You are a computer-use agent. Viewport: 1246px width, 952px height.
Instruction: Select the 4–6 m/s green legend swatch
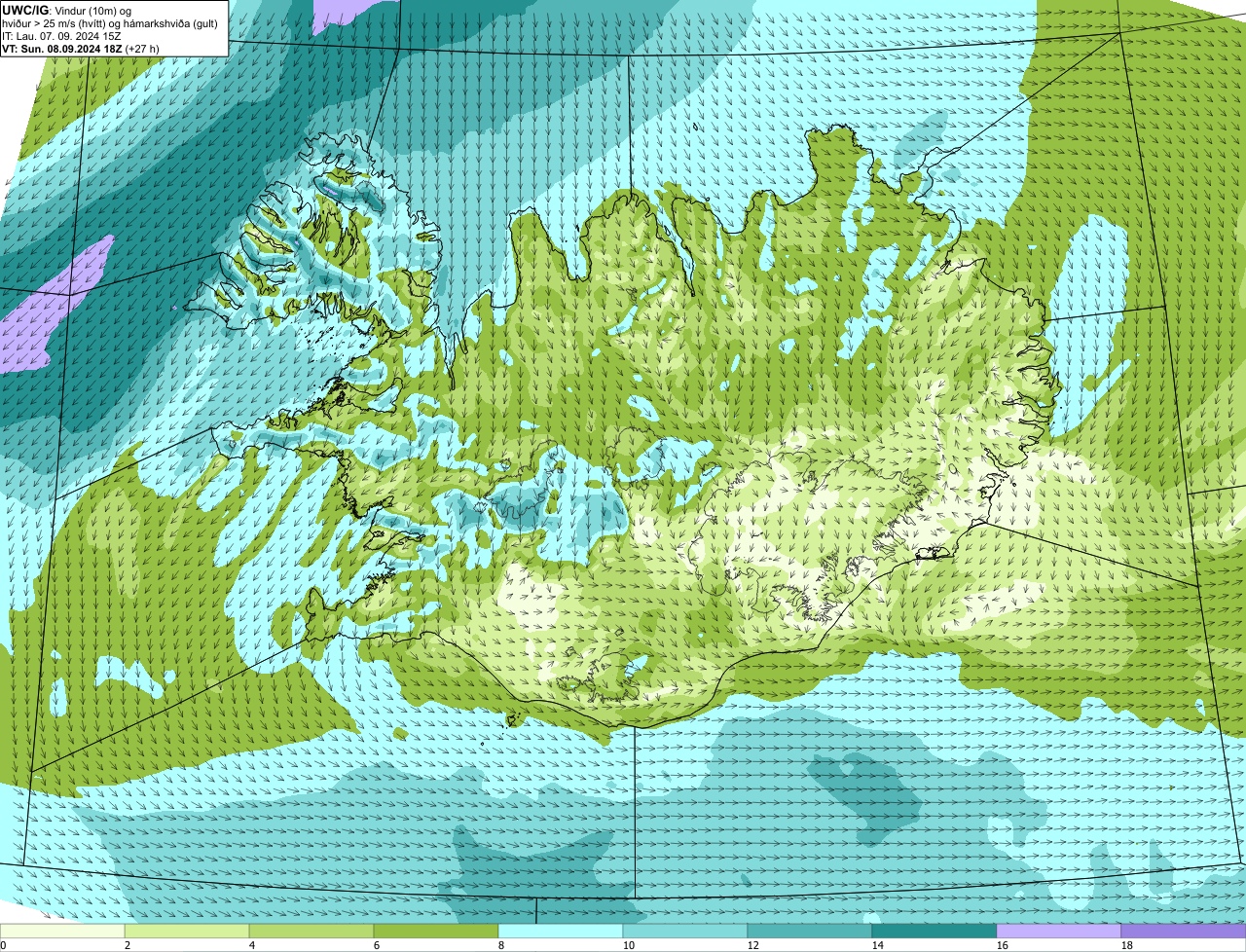(x=311, y=932)
